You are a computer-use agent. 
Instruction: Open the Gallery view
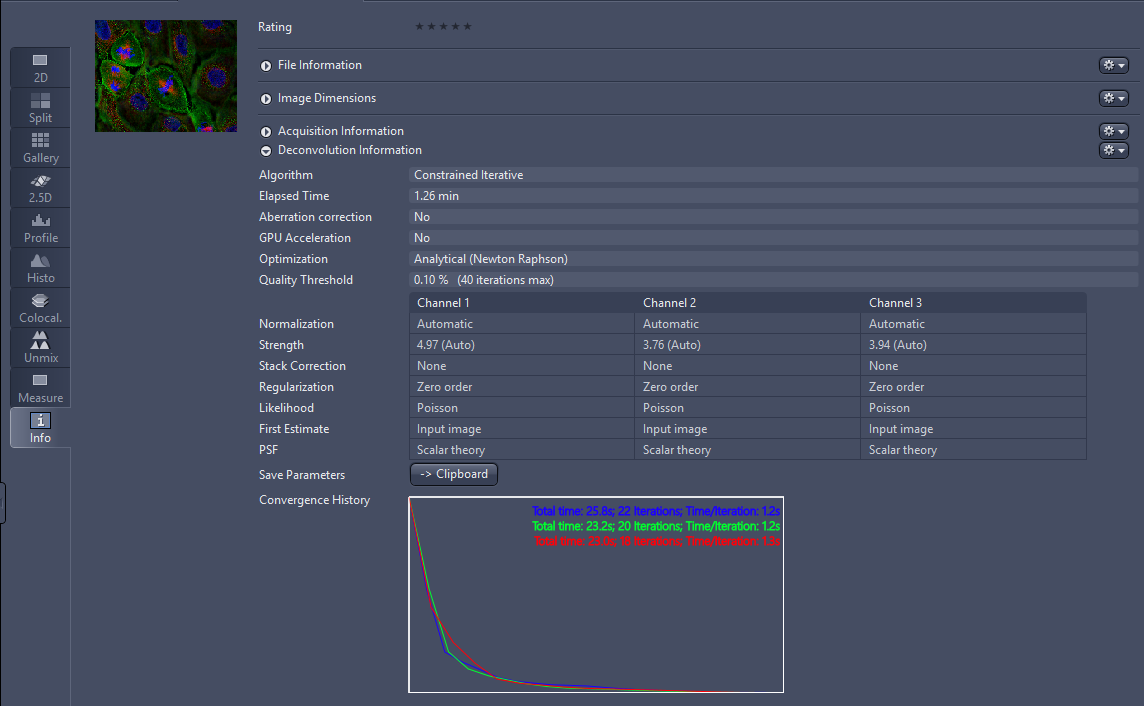click(39, 147)
